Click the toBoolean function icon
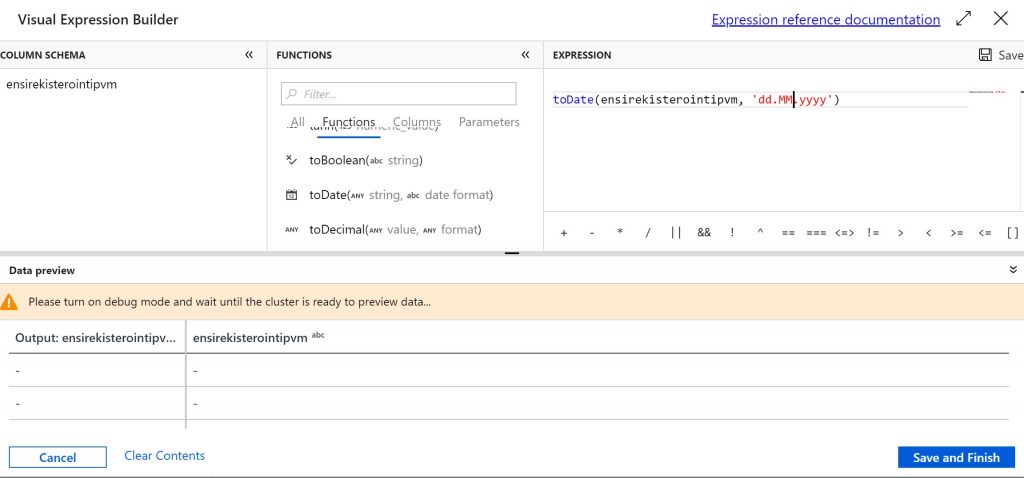This screenshot has width=1024, height=478. pos(291,160)
